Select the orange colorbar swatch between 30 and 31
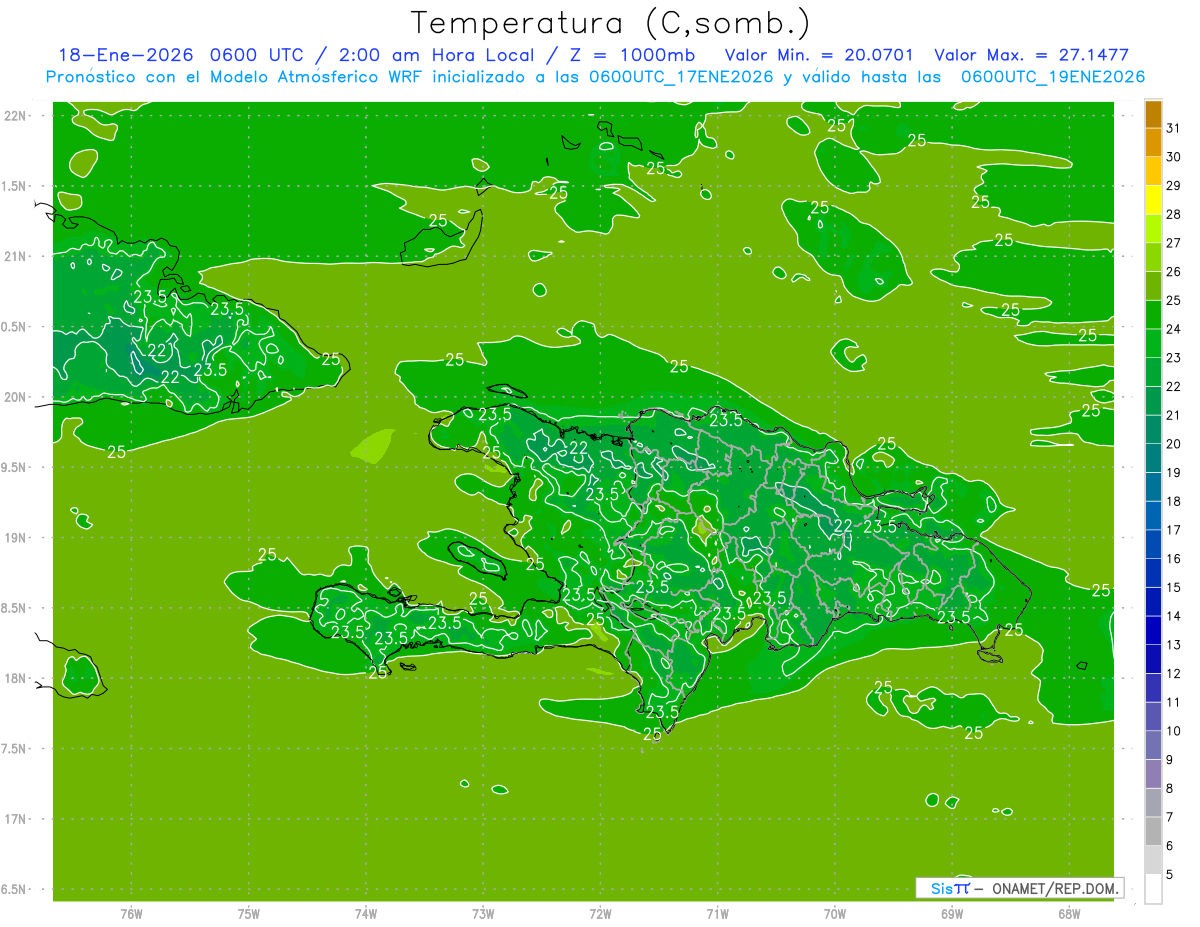Image resolution: width=1200 pixels, height=927 pixels. pos(1153,143)
